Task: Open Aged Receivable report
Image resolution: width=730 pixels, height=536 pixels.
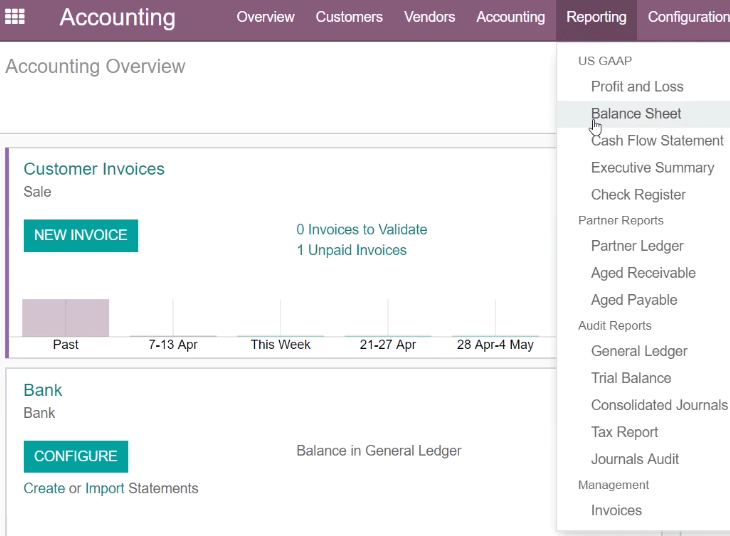Action: 643,273
